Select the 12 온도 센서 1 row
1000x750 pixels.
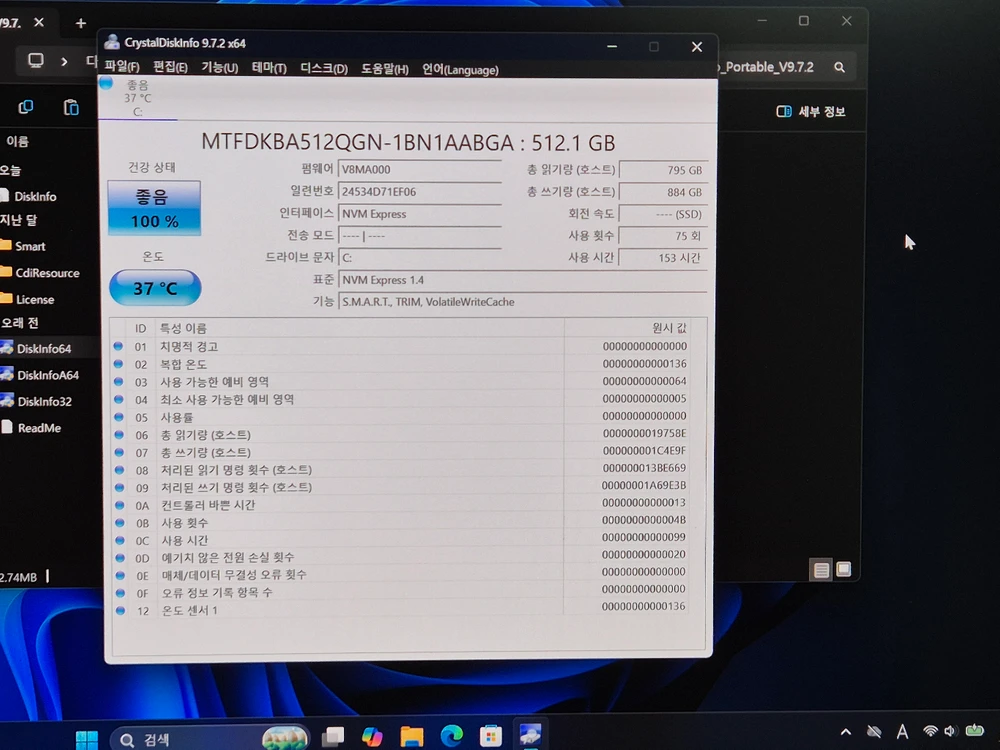[x=401, y=610]
